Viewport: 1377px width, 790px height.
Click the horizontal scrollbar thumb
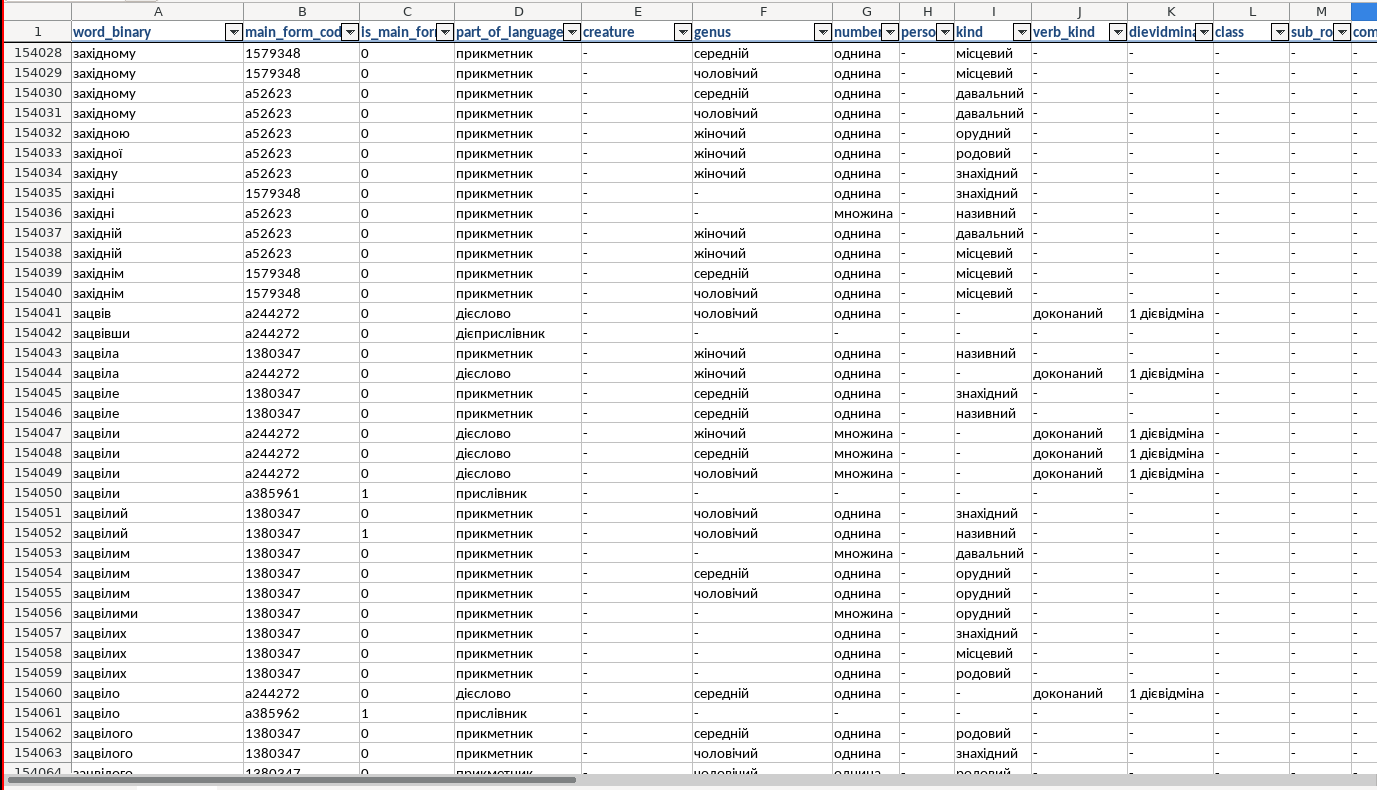click(290, 779)
